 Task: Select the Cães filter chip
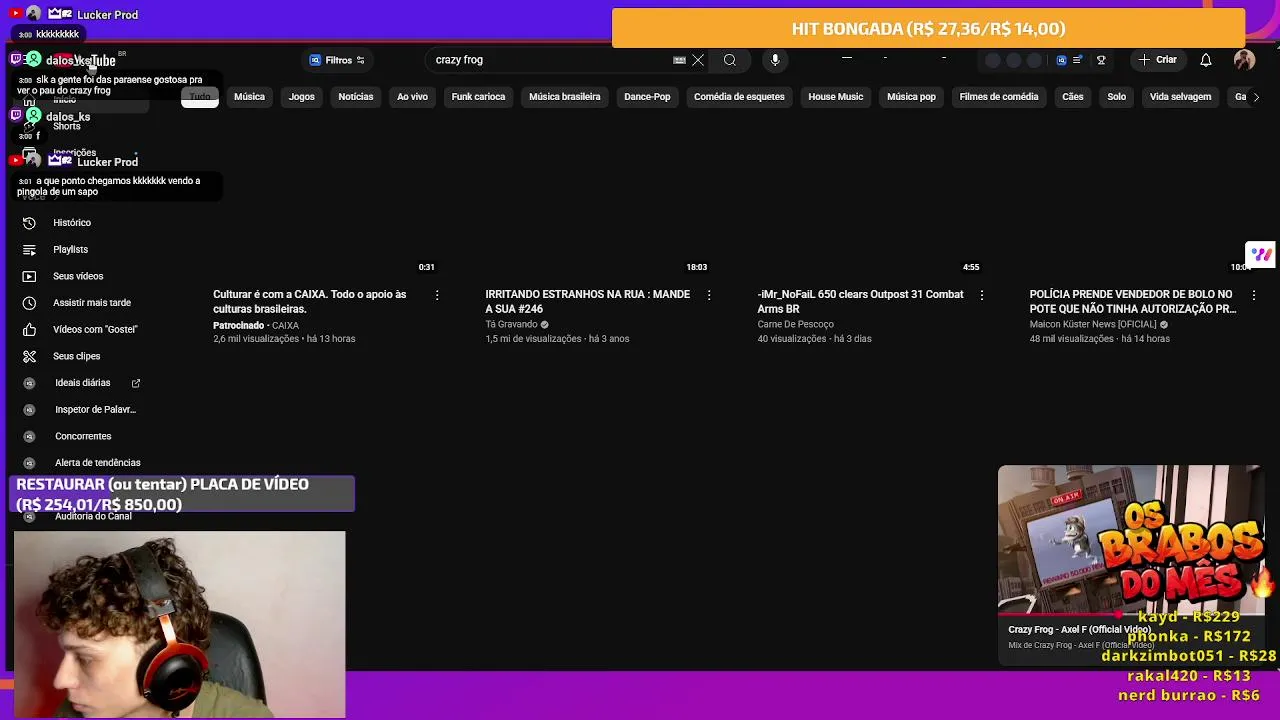tap(1073, 97)
